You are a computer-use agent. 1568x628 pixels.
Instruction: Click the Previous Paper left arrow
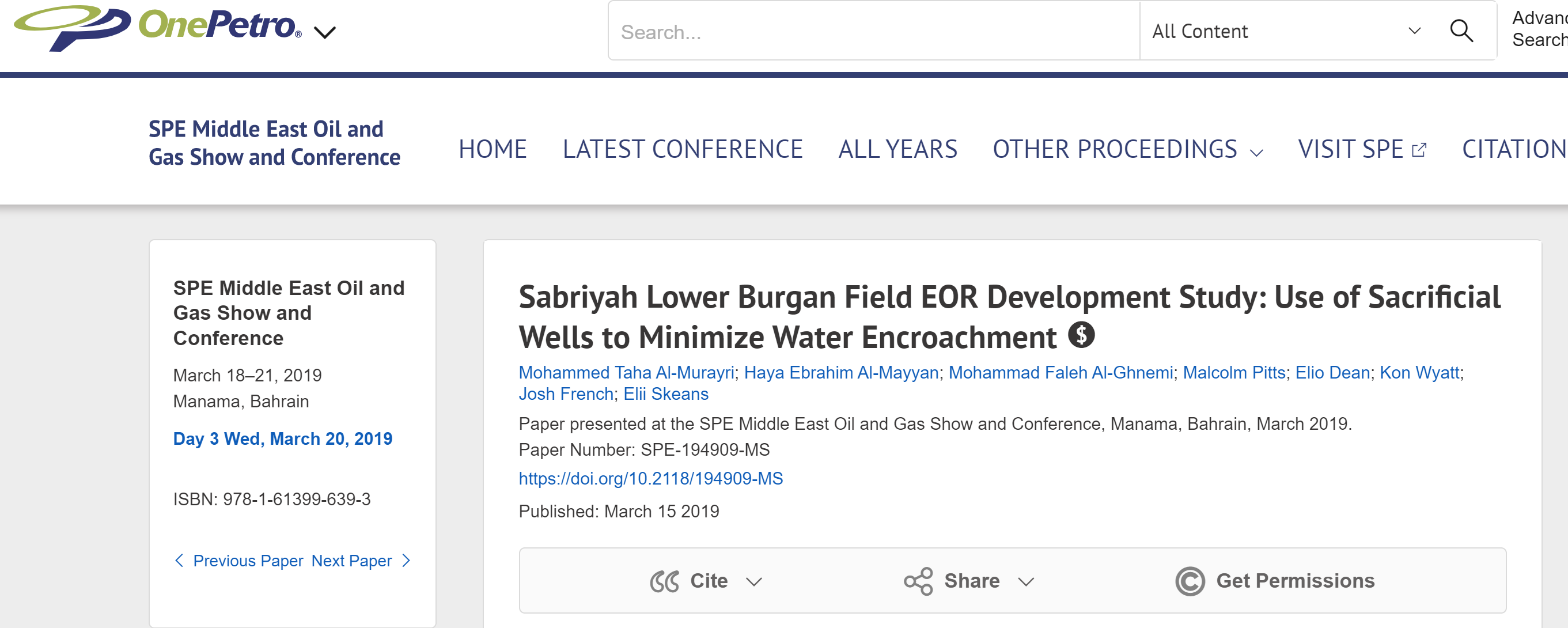(179, 561)
